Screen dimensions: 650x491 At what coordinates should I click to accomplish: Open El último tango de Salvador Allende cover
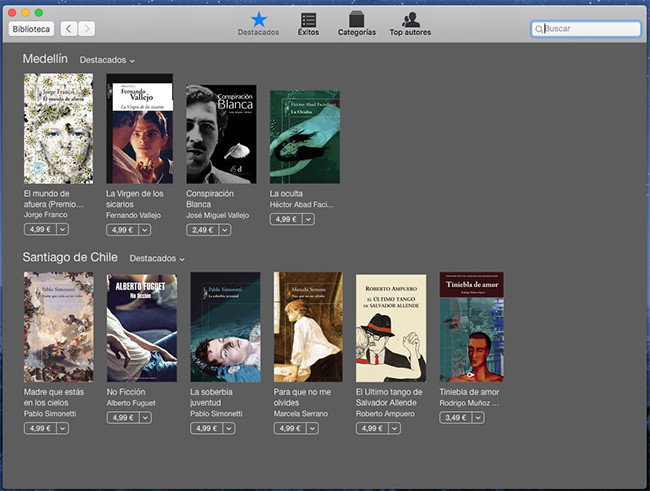coord(391,328)
